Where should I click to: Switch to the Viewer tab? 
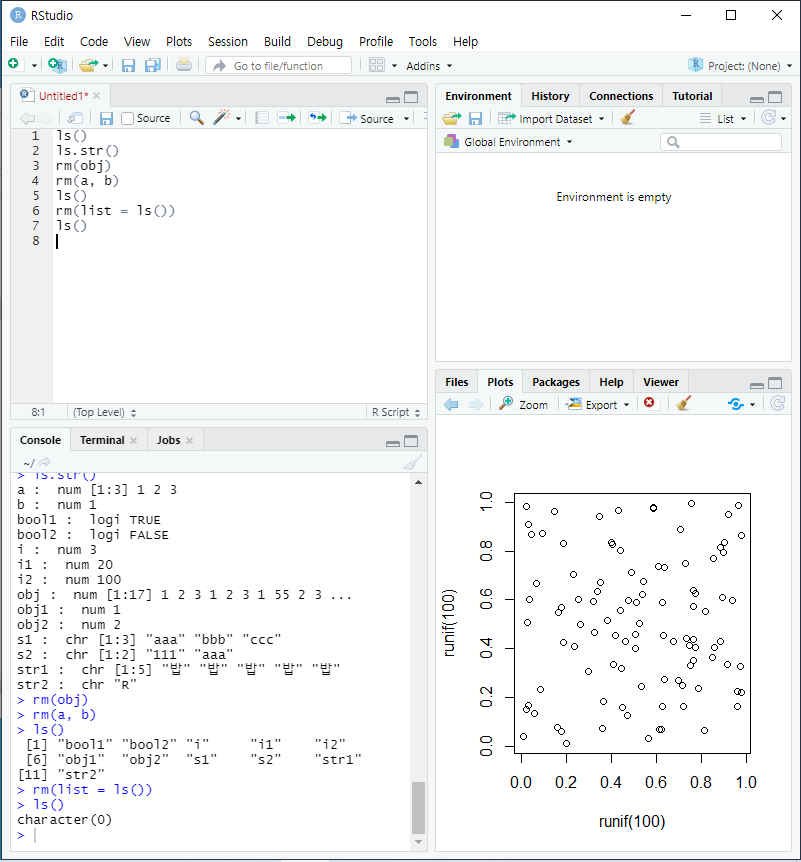[x=660, y=382]
